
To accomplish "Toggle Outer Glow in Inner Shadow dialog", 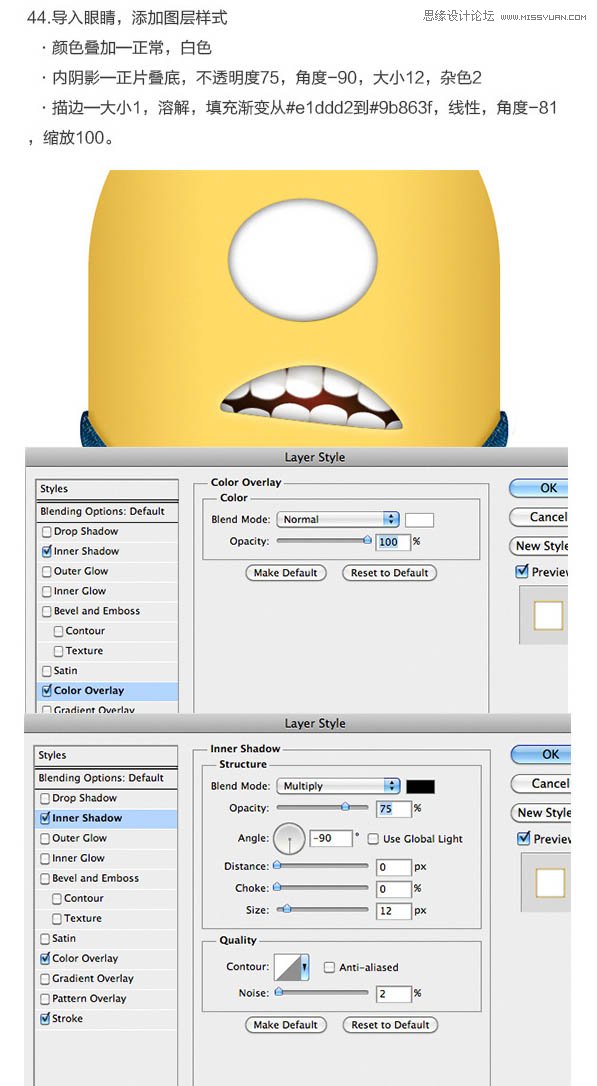I will (x=45, y=838).
